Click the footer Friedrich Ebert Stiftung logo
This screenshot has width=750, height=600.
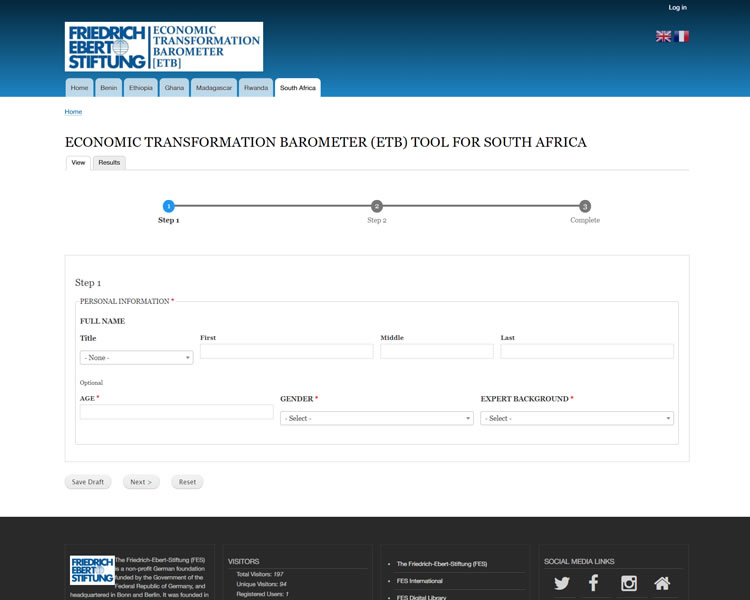[x=92, y=570]
